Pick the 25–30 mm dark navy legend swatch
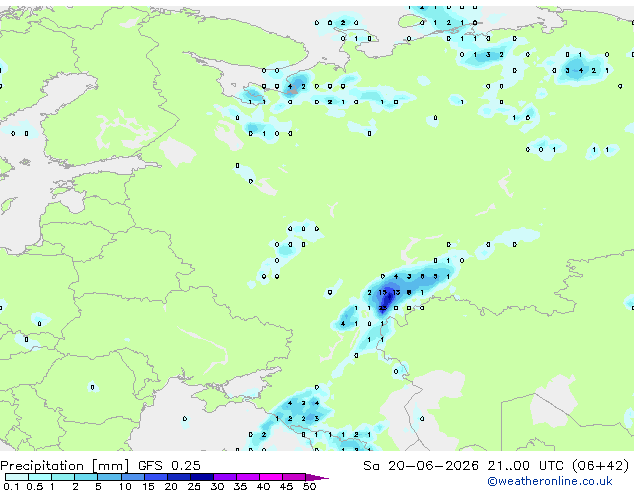 202,477
